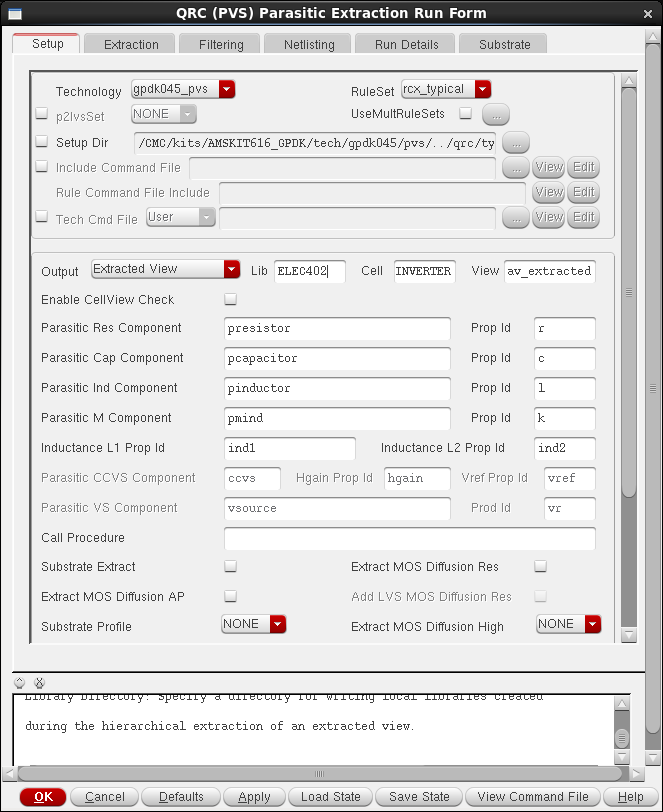This screenshot has height=812, width=663.
Task: Click down arrow of the help text scrollbar
Action: [x=622, y=757]
